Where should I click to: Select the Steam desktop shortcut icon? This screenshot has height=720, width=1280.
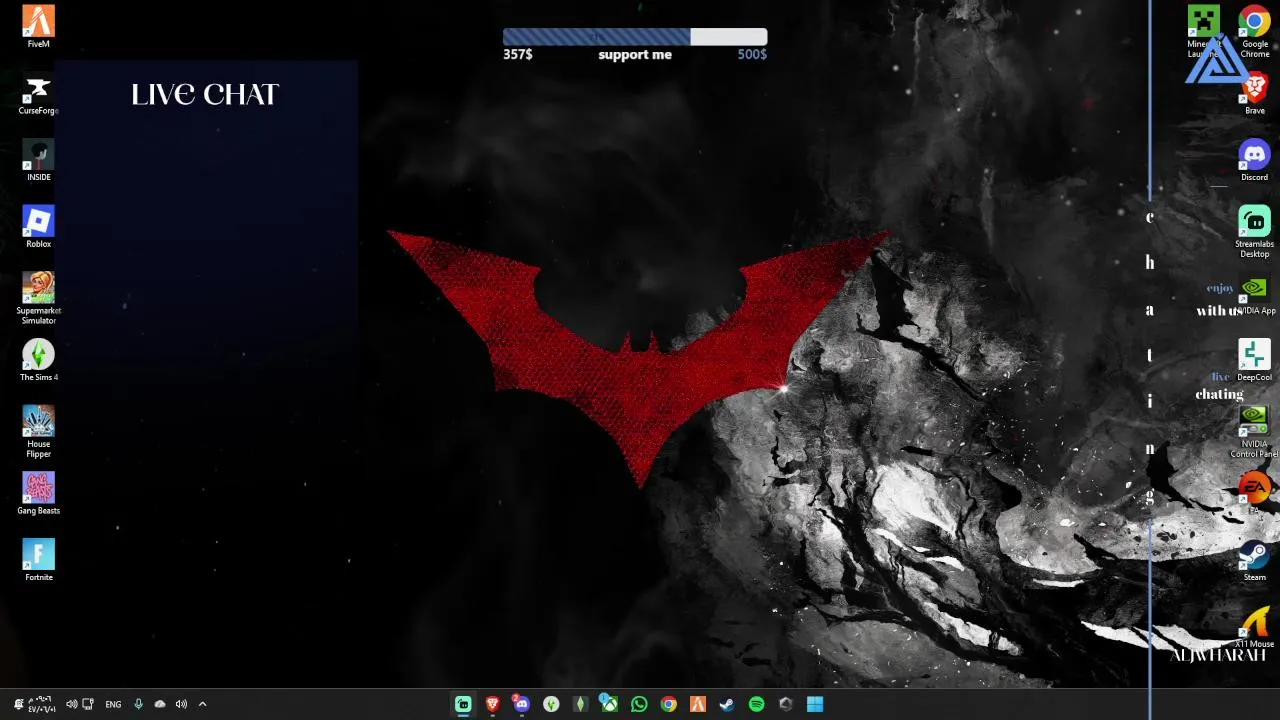click(1254, 560)
